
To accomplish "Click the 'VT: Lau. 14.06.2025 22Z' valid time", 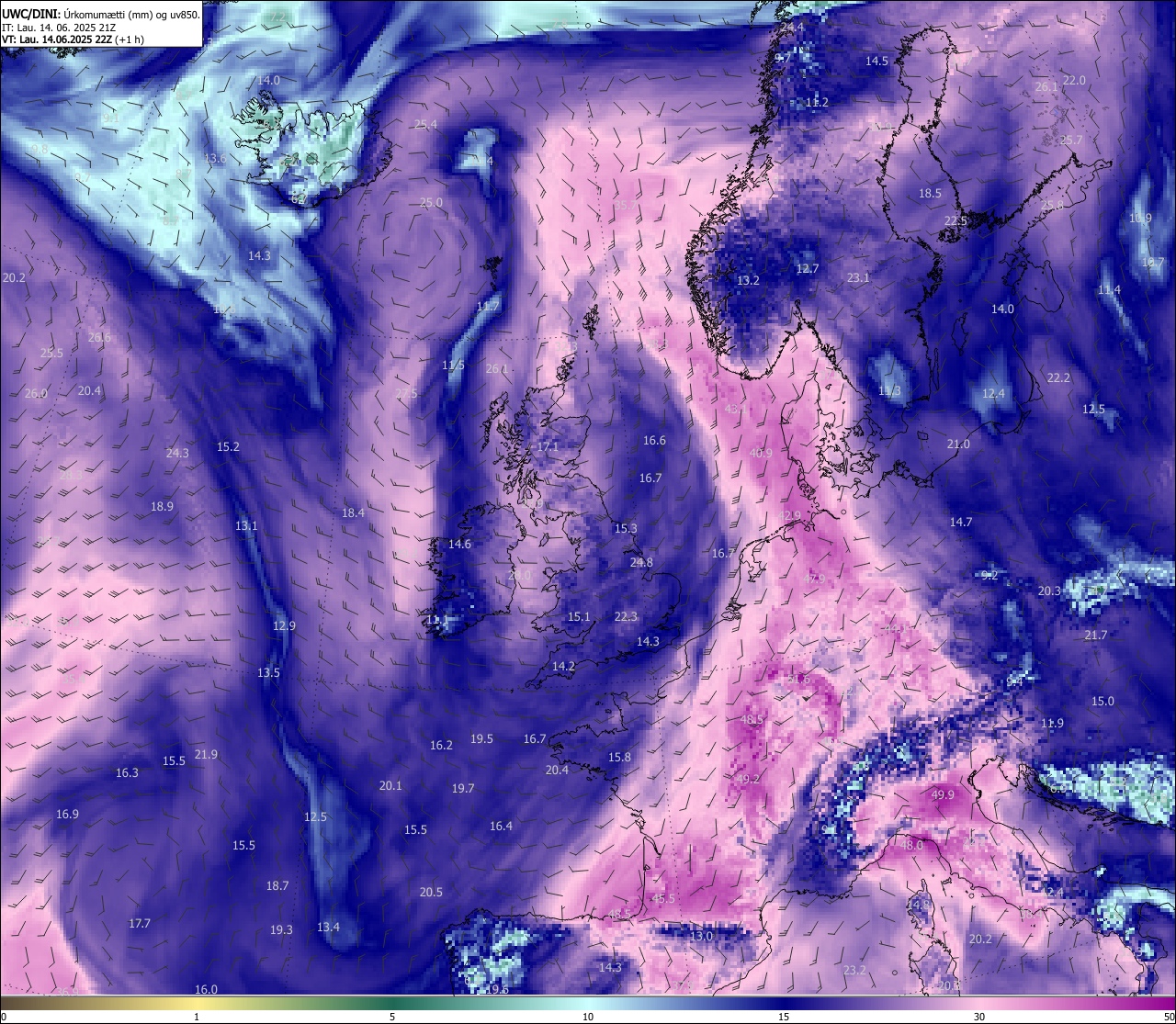I will click(56, 39).
